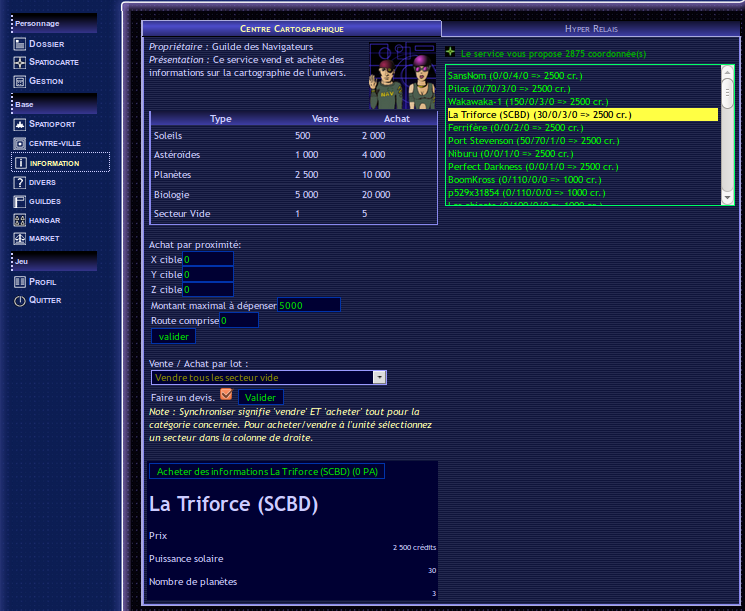Click the Guilde des Navigateurs portrait

click(403, 76)
